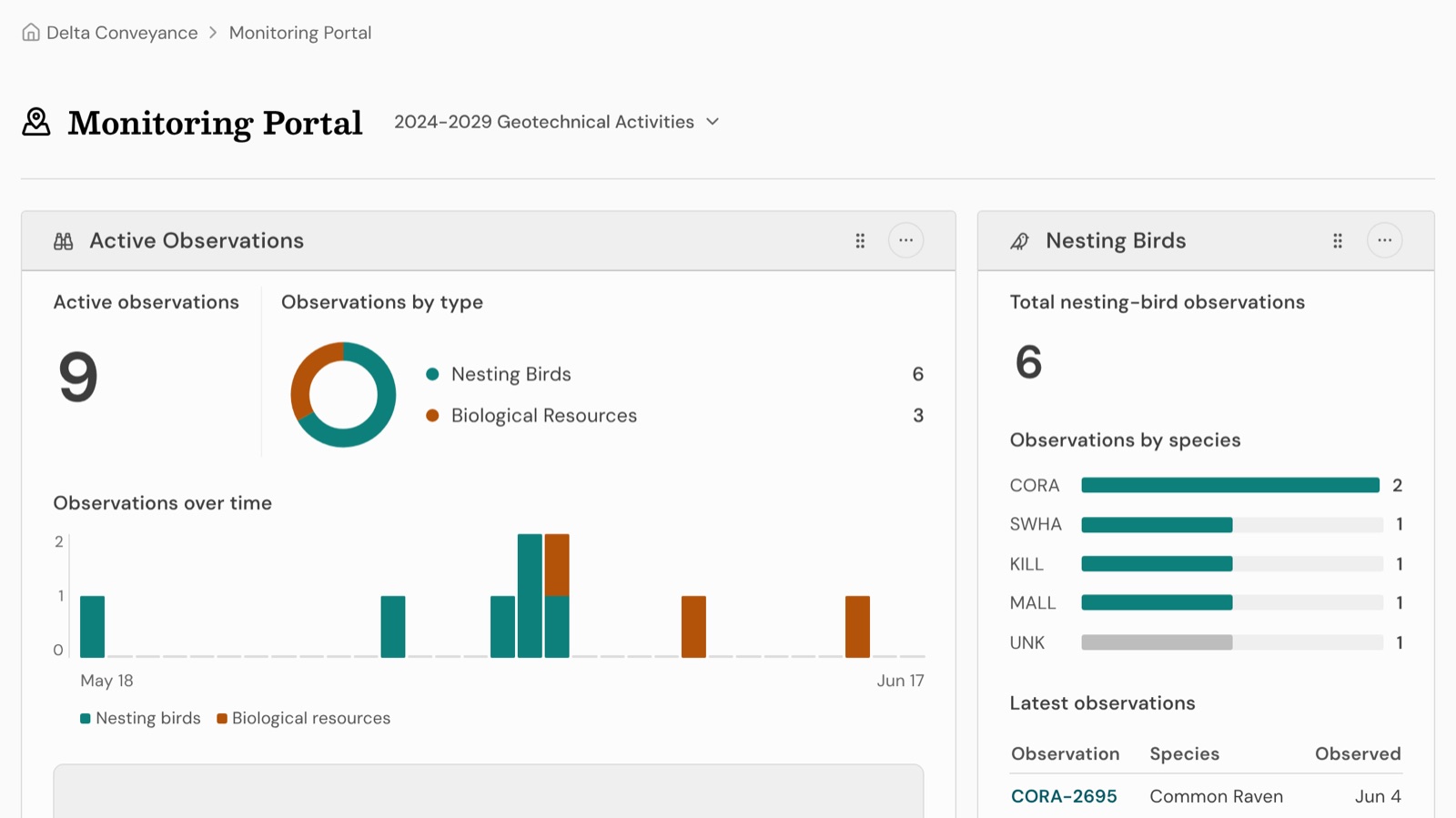The width and height of the screenshot is (1456, 818).
Task: Click the Nesting Birds count 6 in legend
Action: click(917, 374)
